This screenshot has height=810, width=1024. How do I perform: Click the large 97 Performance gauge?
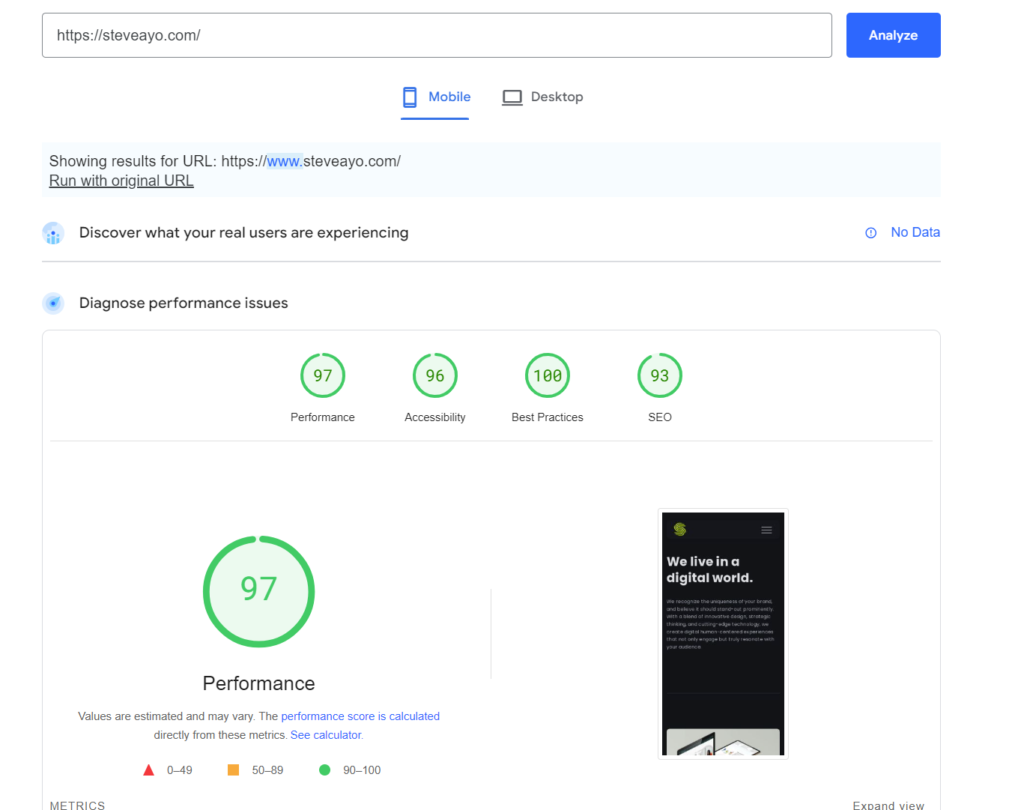tap(259, 592)
